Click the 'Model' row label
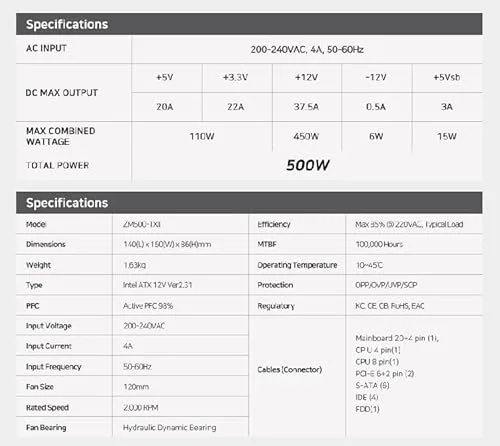 [36, 224]
